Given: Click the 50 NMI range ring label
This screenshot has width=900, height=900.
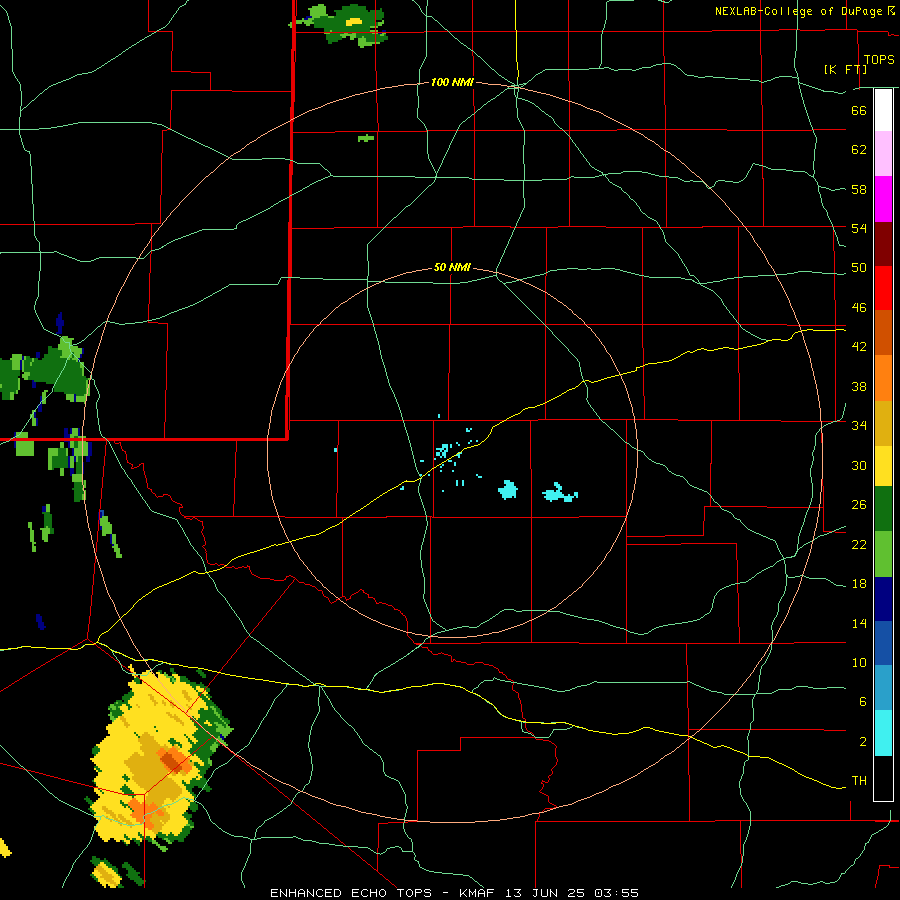Looking at the screenshot, I should (x=452, y=267).
